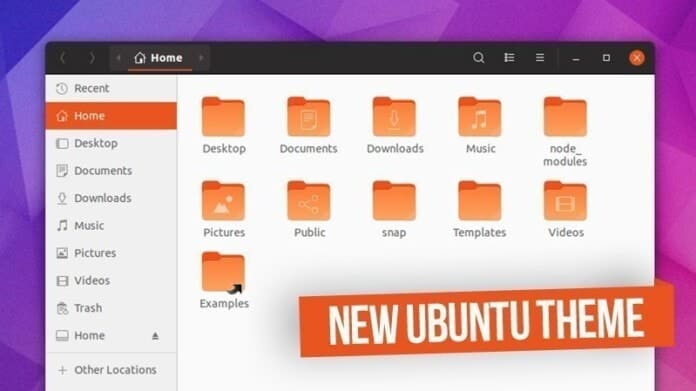Select Music in the sidebar
This screenshot has width=696, height=391.
111,226
